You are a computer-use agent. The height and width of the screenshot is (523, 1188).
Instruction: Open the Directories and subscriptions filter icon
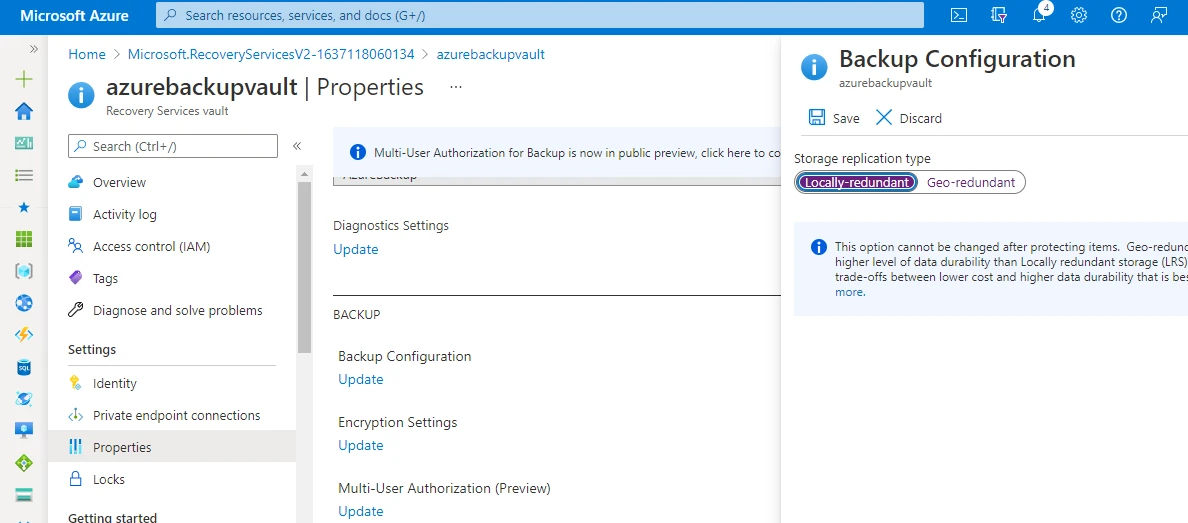999,15
